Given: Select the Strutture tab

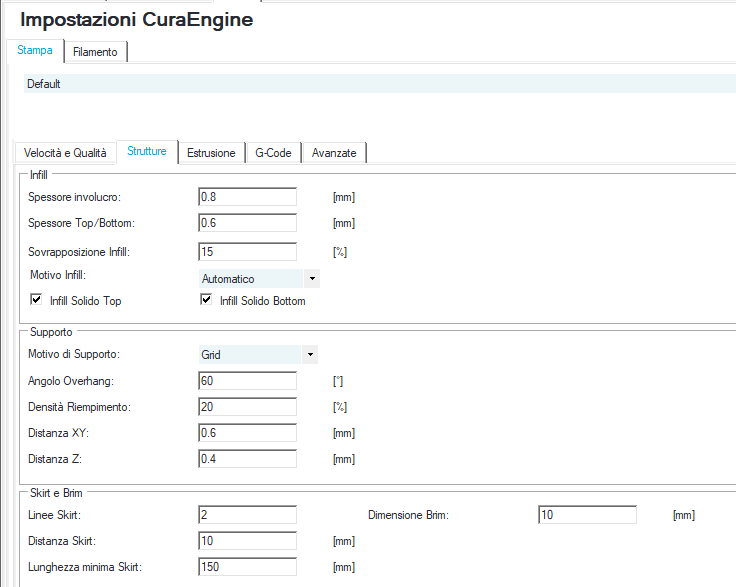Looking at the screenshot, I should tap(147, 151).
